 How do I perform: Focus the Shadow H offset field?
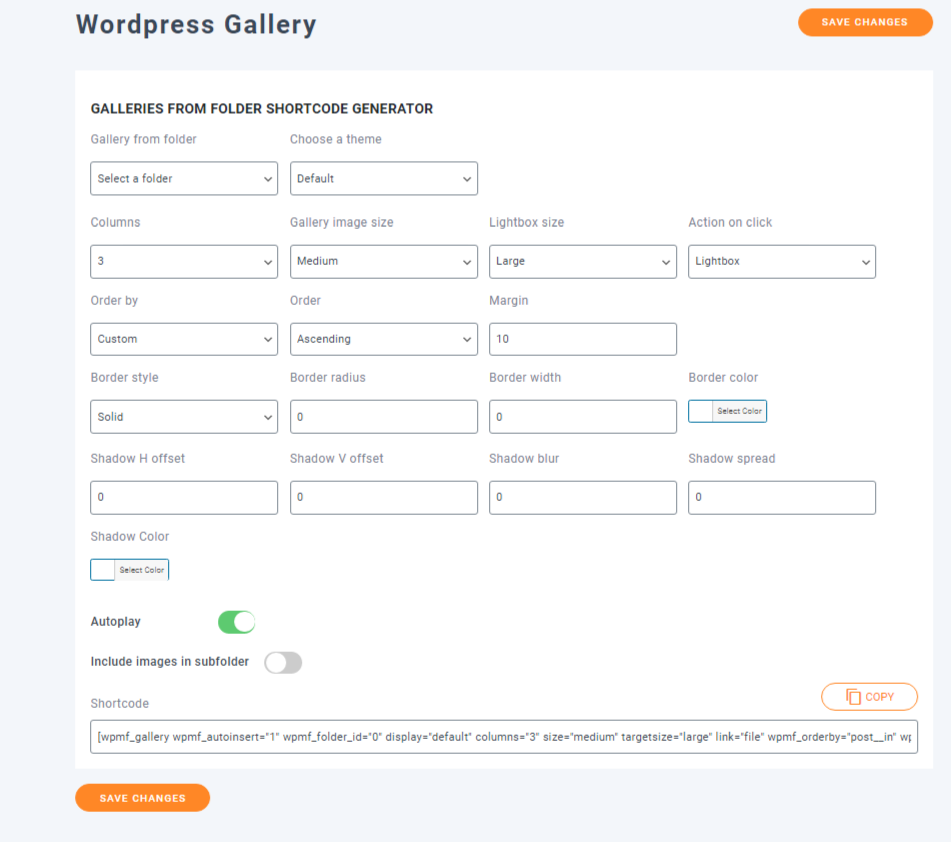coord(184,497)
